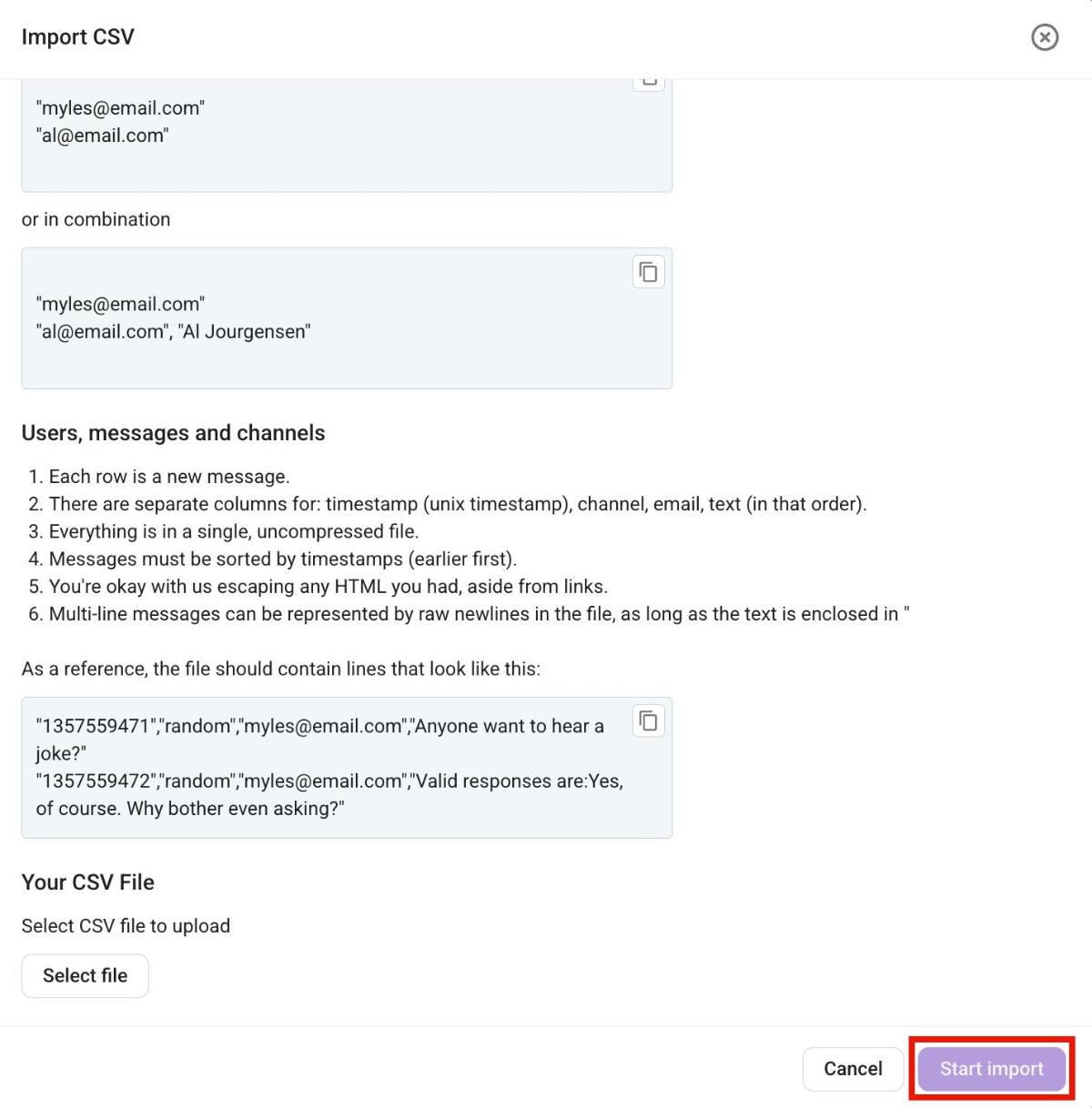1092x1108 pixels.
Task: Click the separate columns instruction line
Action: point(457,504)
